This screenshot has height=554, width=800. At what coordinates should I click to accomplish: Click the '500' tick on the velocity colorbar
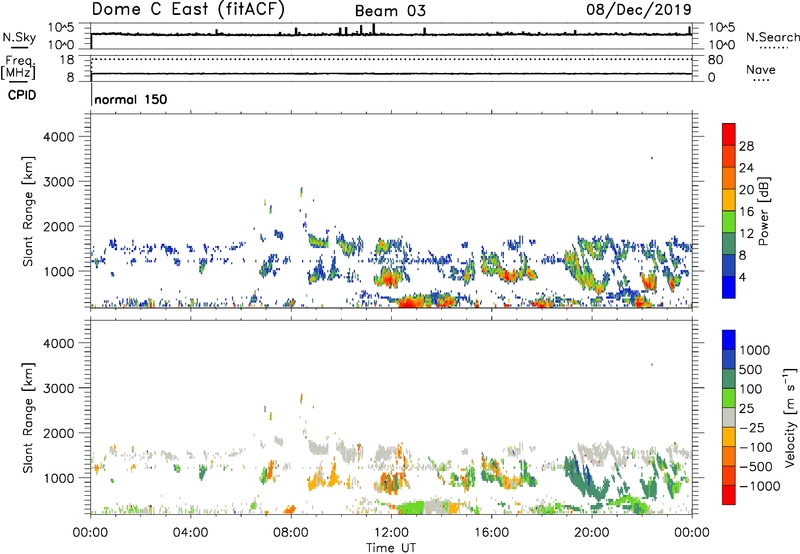[x=751, y=370]
